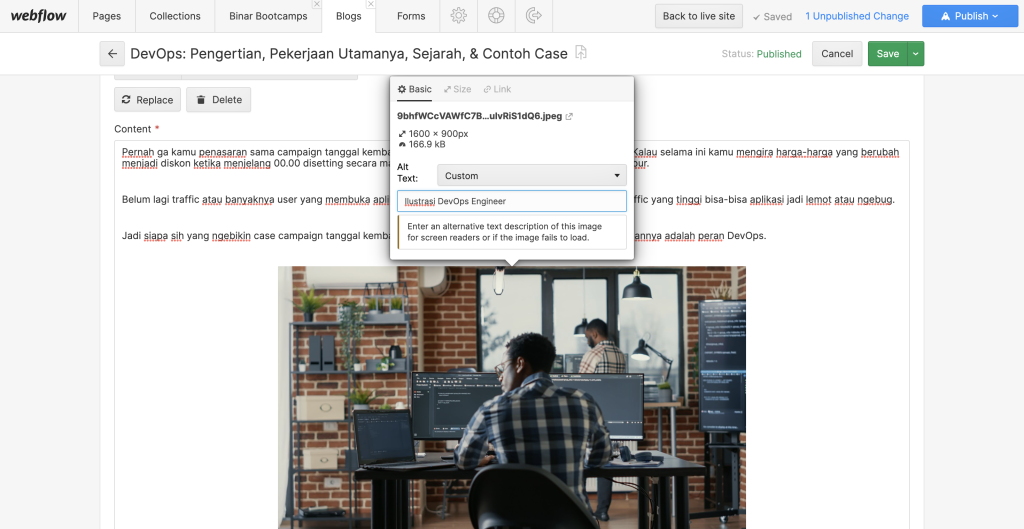Click Back to live site button

pyautogui.click(x=699, y=16)
